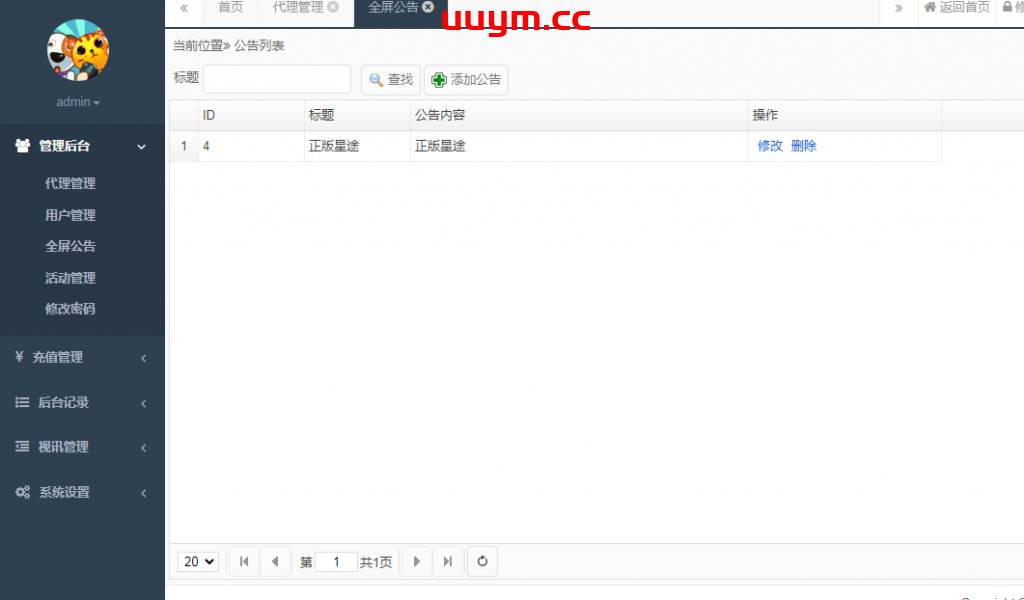This screenshot has height=600, width=1024.
Task: Click the first page pagination icon
Action: tap(244, 562)
